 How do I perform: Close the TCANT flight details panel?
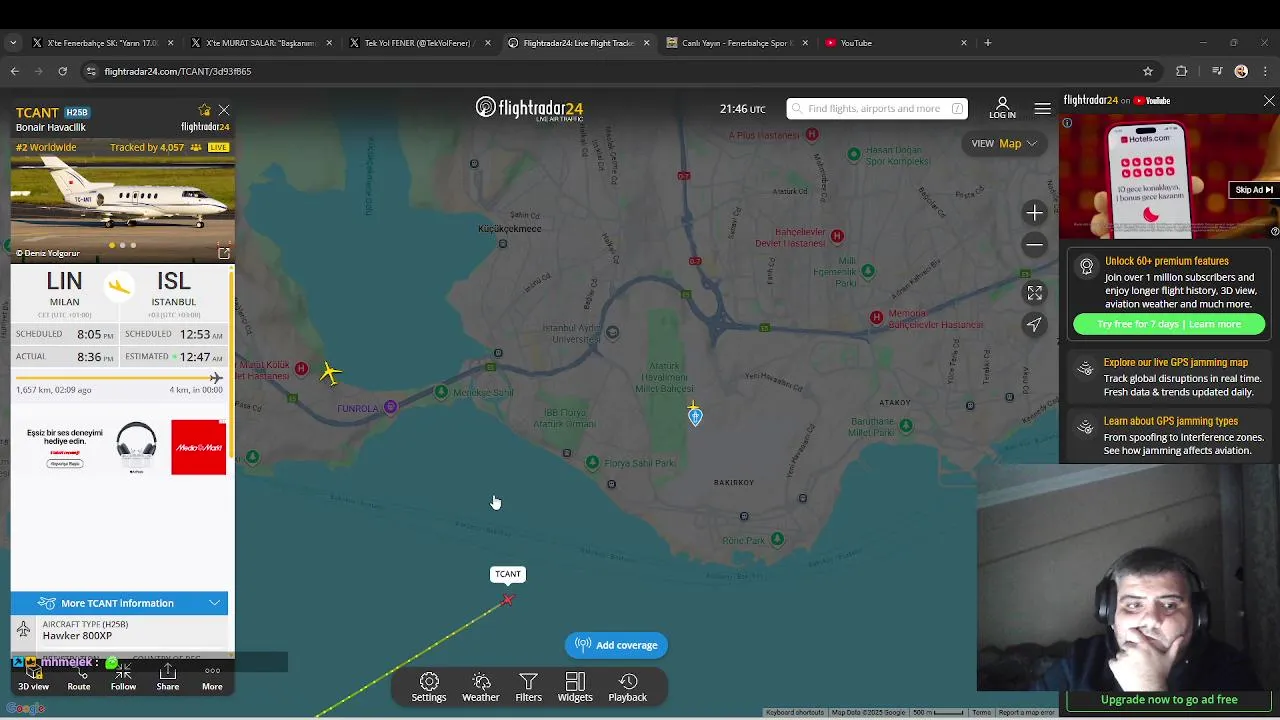coord(224,110)
